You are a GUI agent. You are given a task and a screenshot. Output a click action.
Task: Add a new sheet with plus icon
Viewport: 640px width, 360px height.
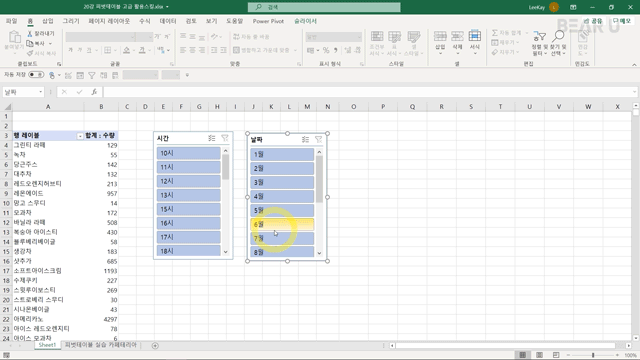point(155,345)
